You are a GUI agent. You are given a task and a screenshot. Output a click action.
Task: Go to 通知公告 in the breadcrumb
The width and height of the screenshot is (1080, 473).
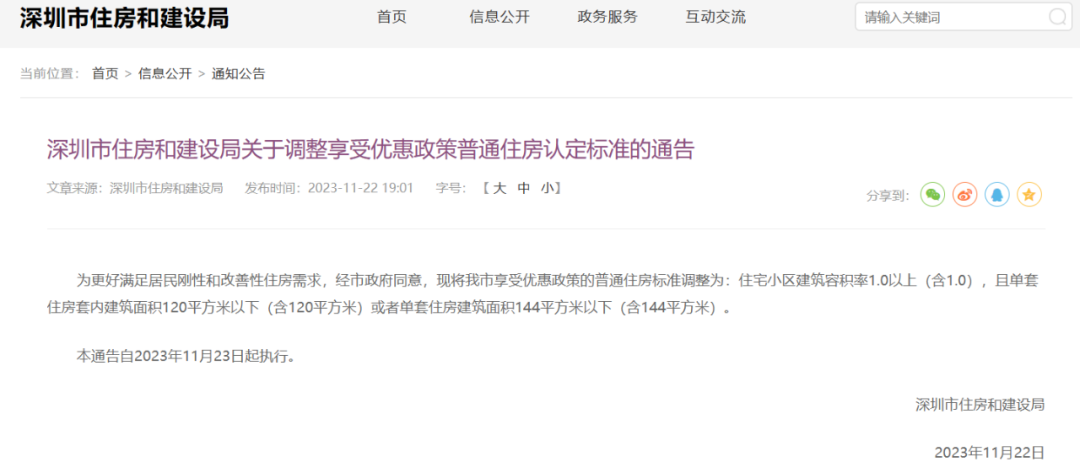pyautogui.click(x=238, y=74)
